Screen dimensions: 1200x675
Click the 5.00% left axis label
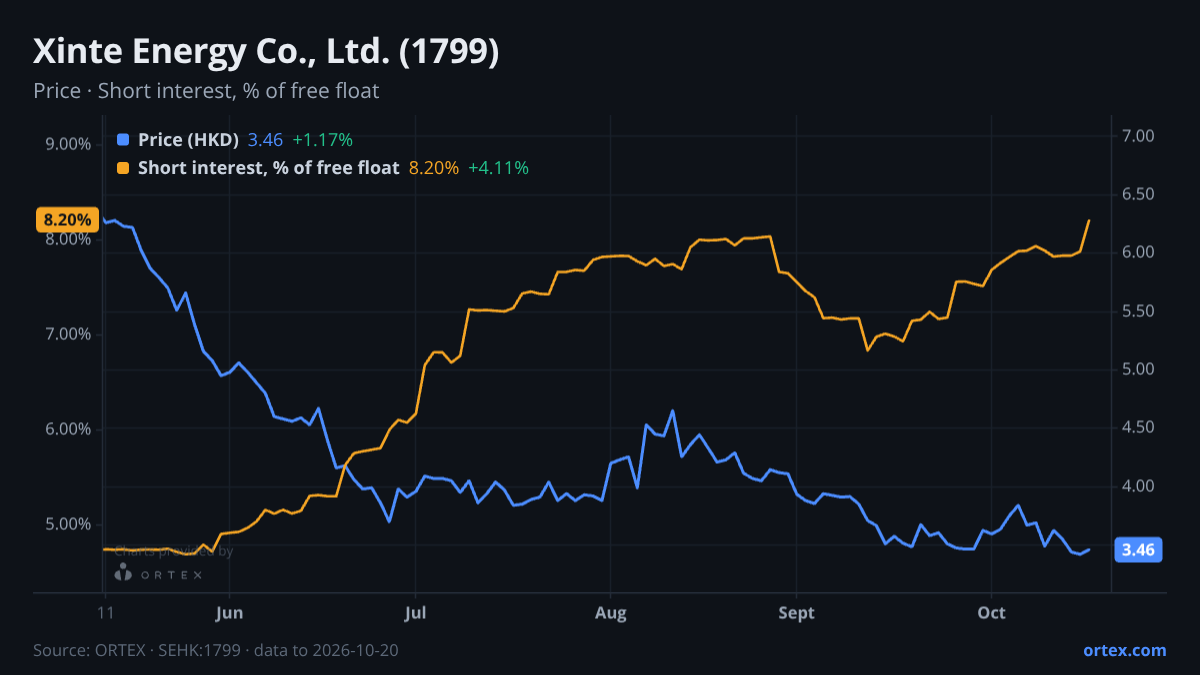[68, 524]
